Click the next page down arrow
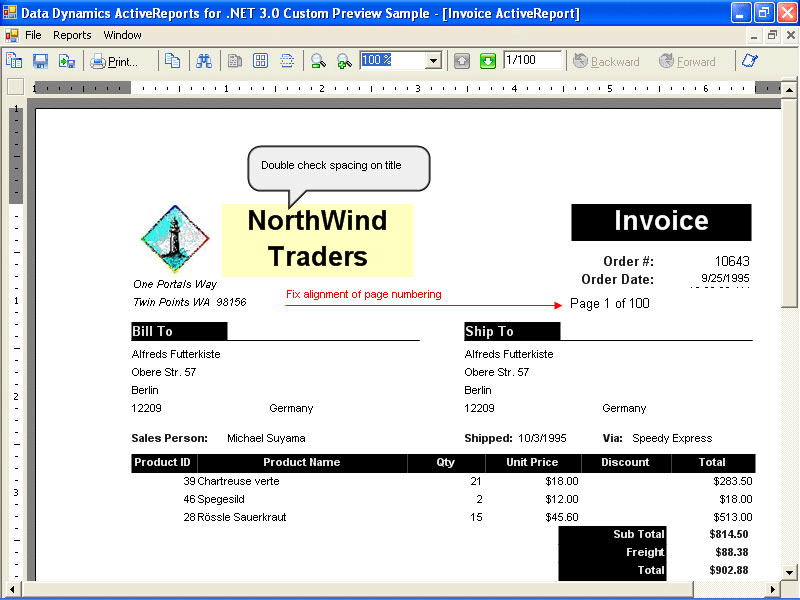 click(489, 61)
